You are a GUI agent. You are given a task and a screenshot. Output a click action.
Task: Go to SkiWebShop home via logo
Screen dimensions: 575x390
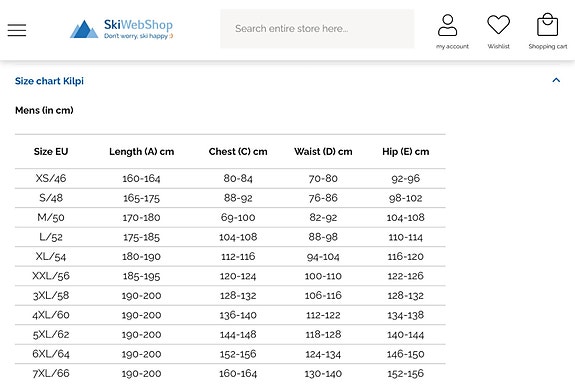(121, 29)
